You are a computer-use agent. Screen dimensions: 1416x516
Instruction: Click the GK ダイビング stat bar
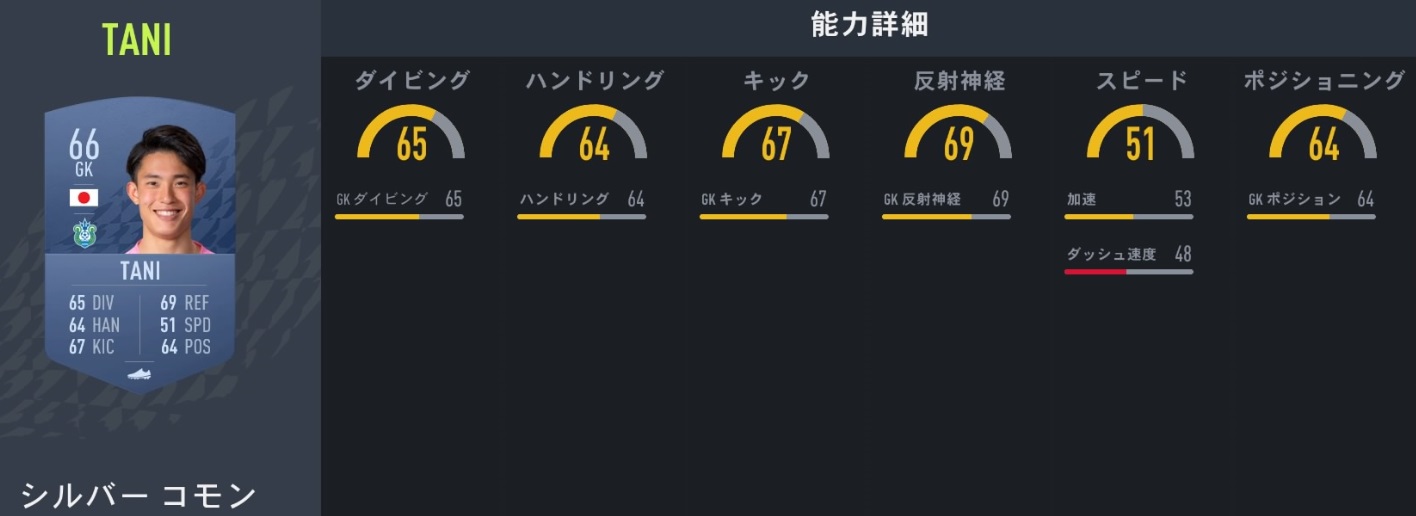point(399,216)
